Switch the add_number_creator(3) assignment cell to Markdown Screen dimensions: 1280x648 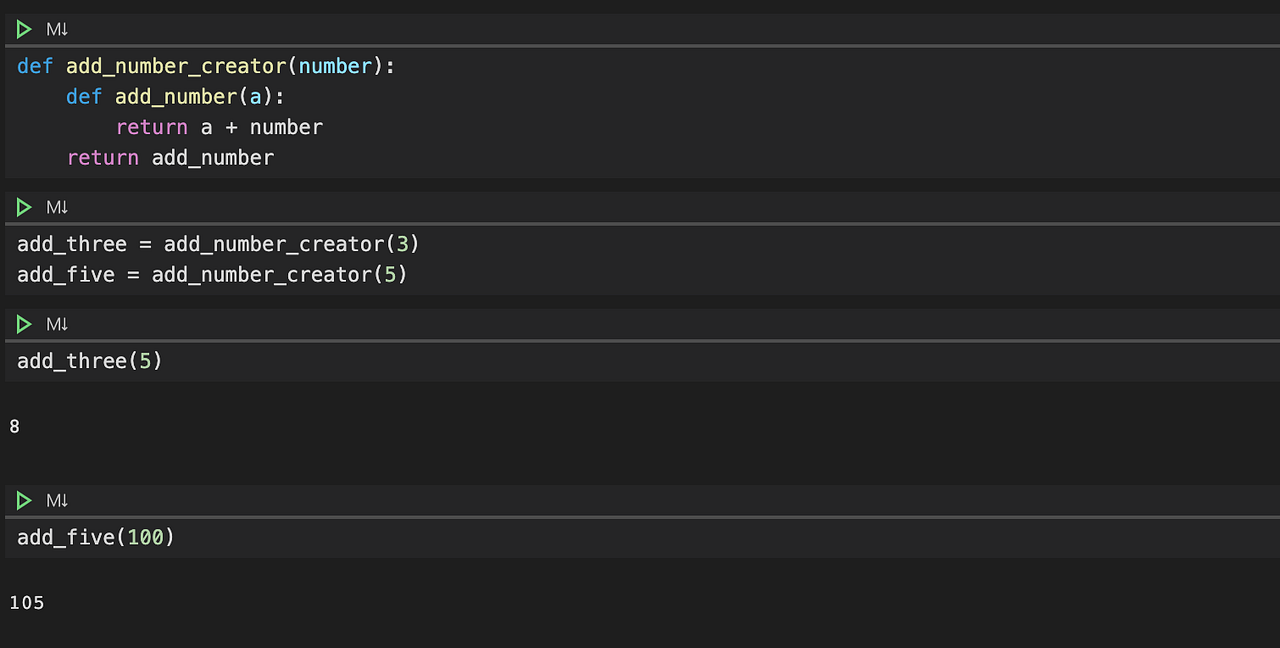tap(57, 207)
